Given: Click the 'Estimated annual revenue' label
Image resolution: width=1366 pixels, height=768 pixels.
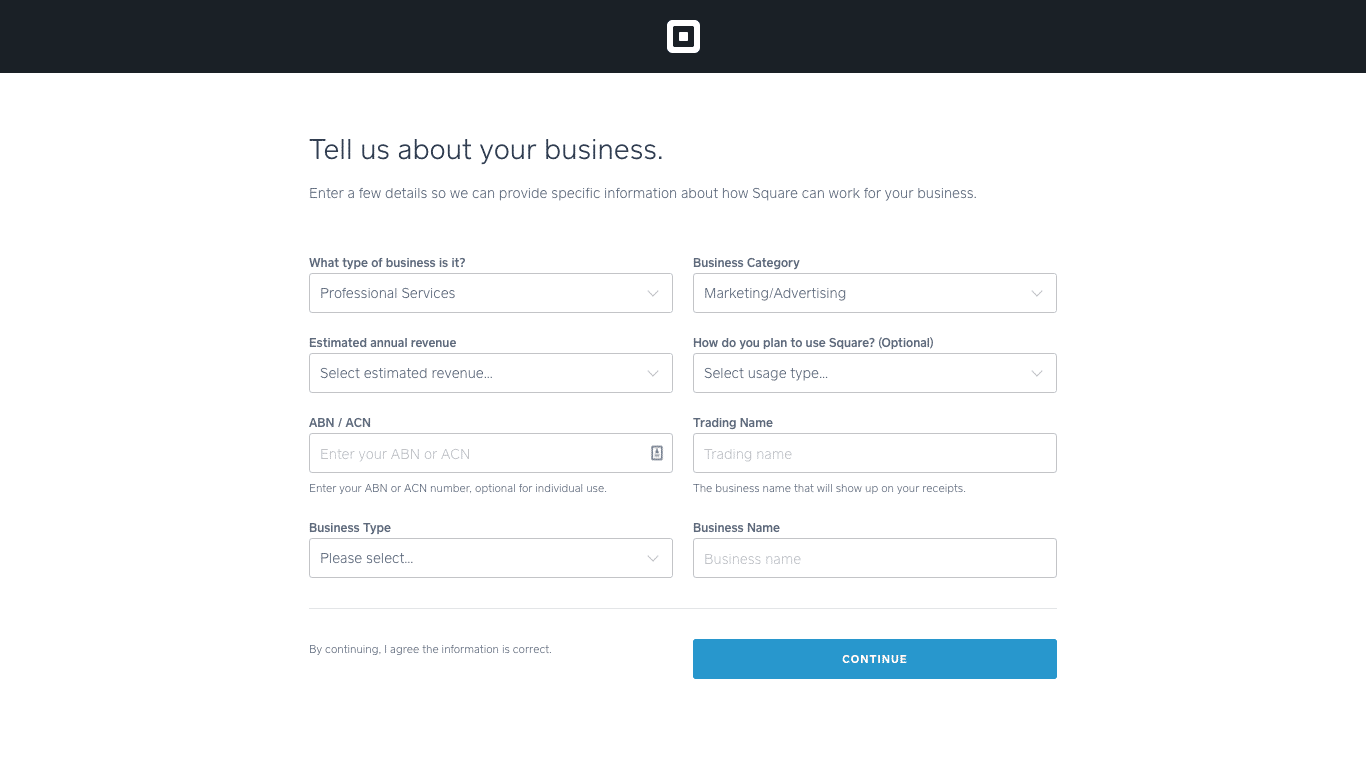Looking at the screenshot, I should (382, 343).
